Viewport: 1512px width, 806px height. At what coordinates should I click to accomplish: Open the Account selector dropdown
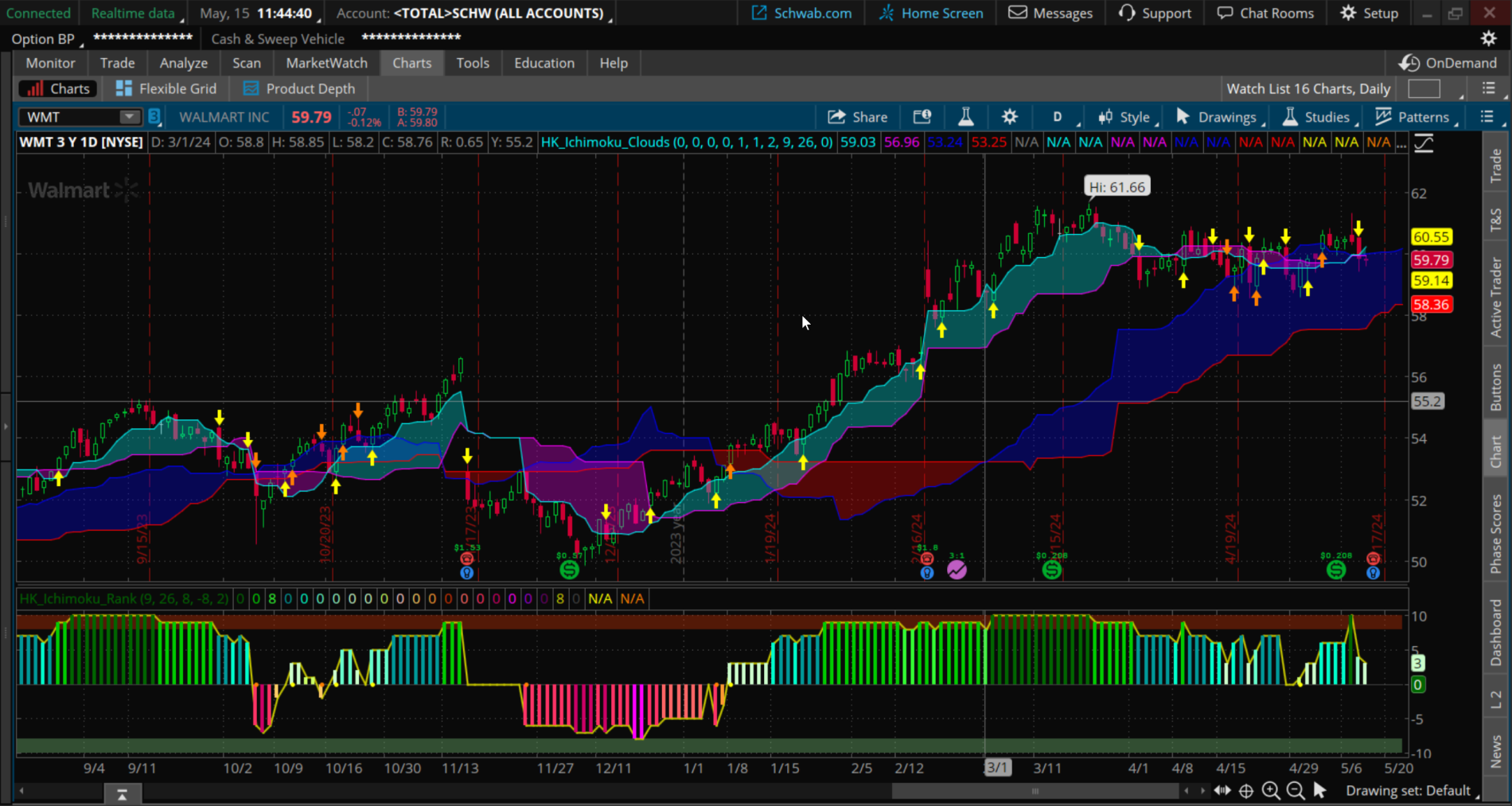(x=473, y=13)
